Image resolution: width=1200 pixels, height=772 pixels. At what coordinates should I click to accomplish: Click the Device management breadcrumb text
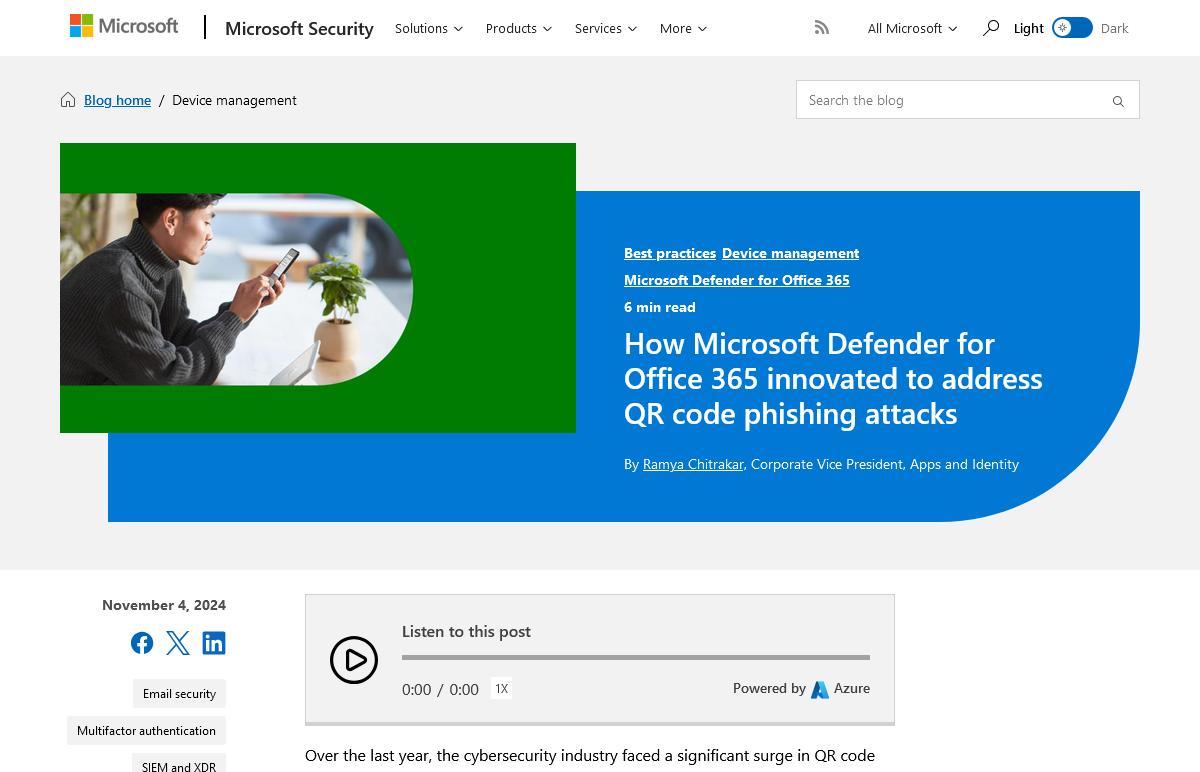234,100
